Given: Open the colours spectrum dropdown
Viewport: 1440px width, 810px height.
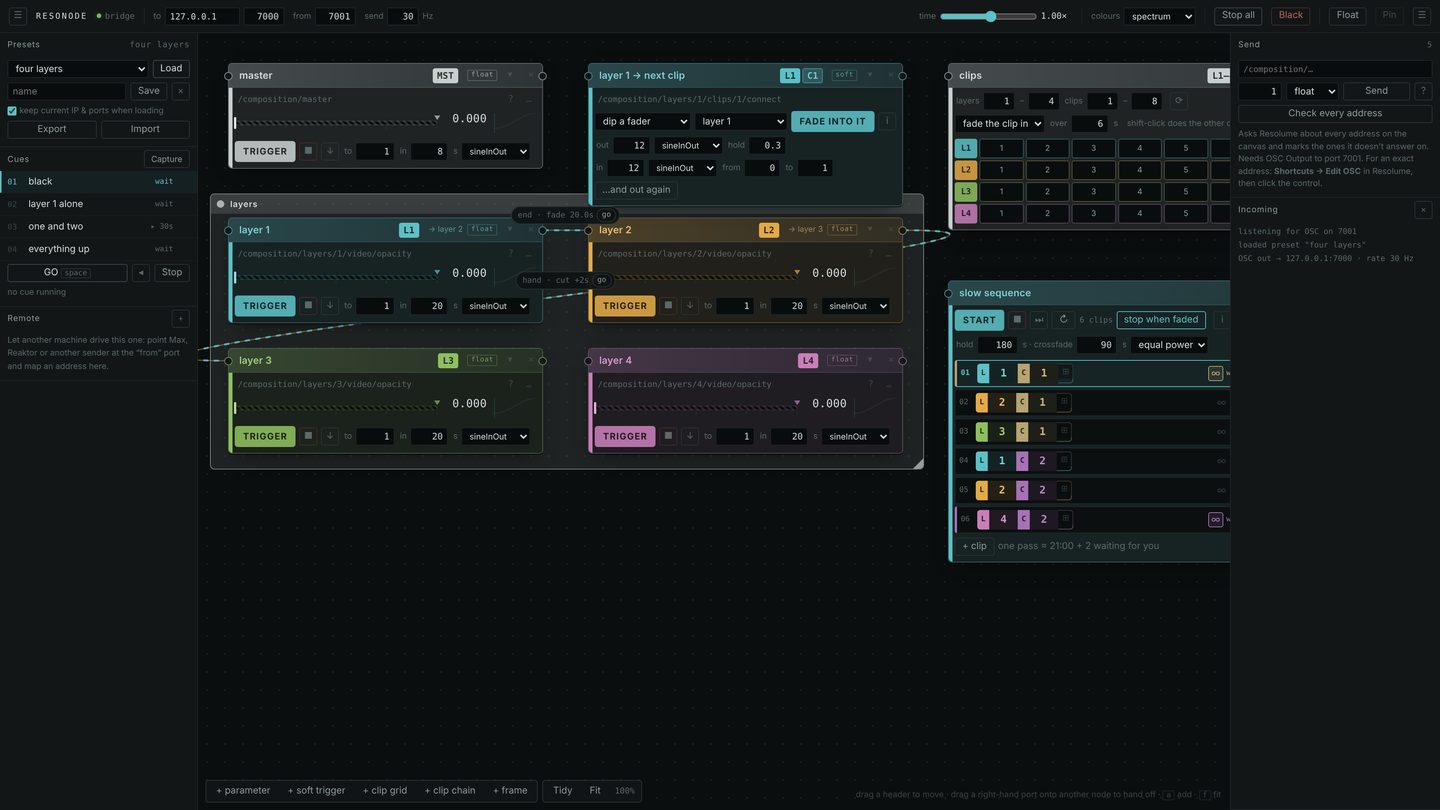Looking at the screenshot, I should point(1159,16).
